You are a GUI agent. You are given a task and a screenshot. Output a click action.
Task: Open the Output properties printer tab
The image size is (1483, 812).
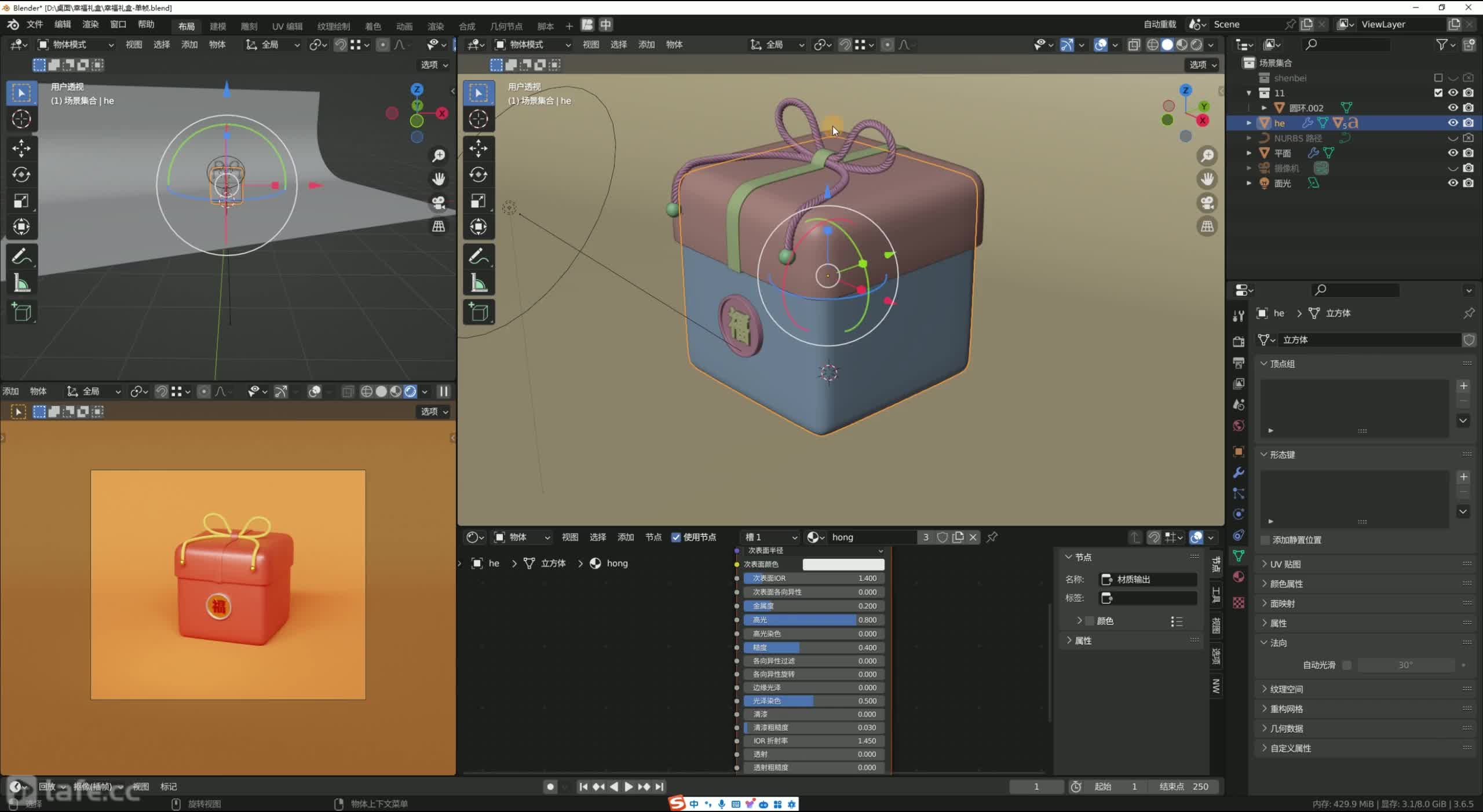click(x=1239, y=363)
